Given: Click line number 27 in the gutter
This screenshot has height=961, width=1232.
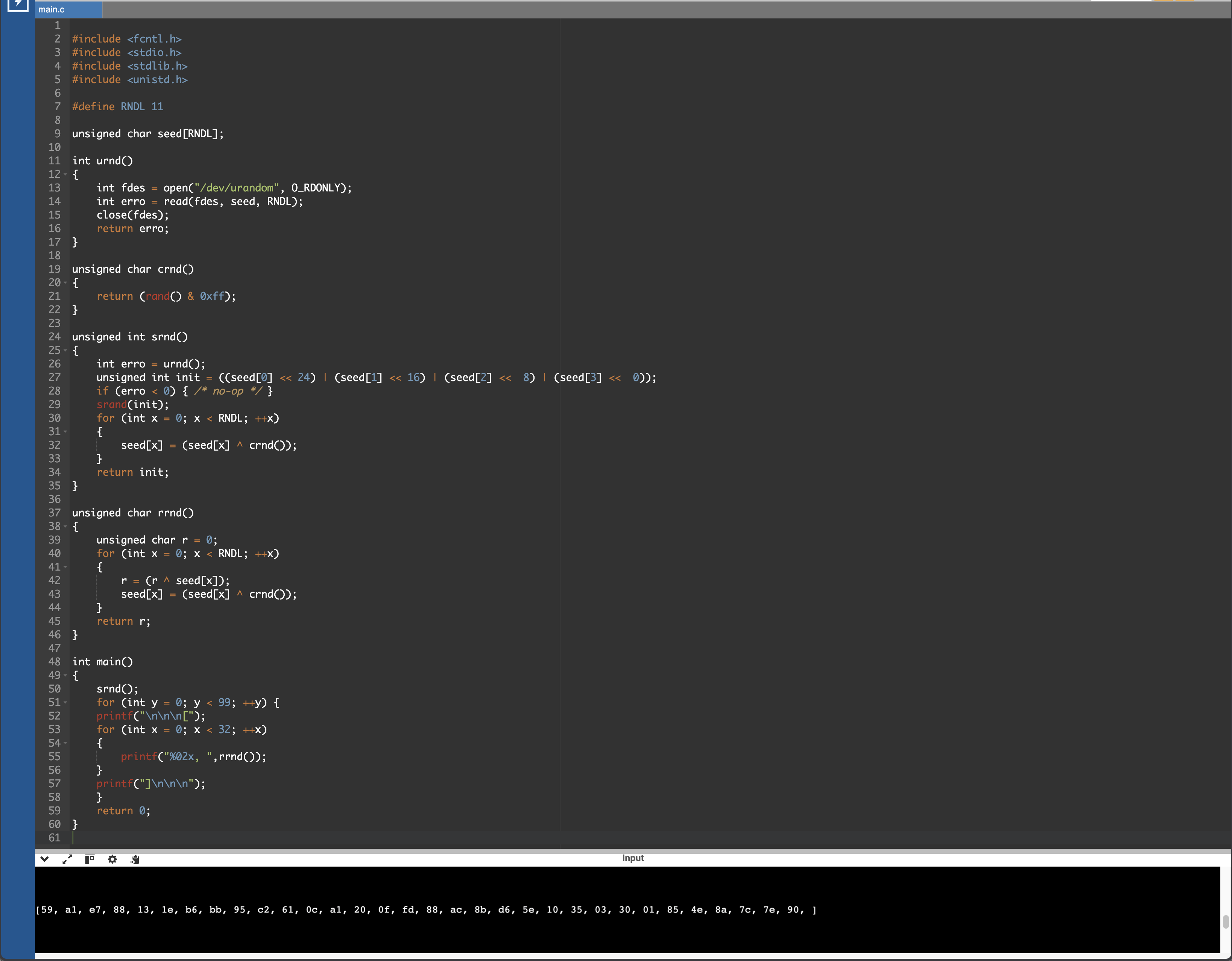Looking at the screenshot, I should 55,377.
